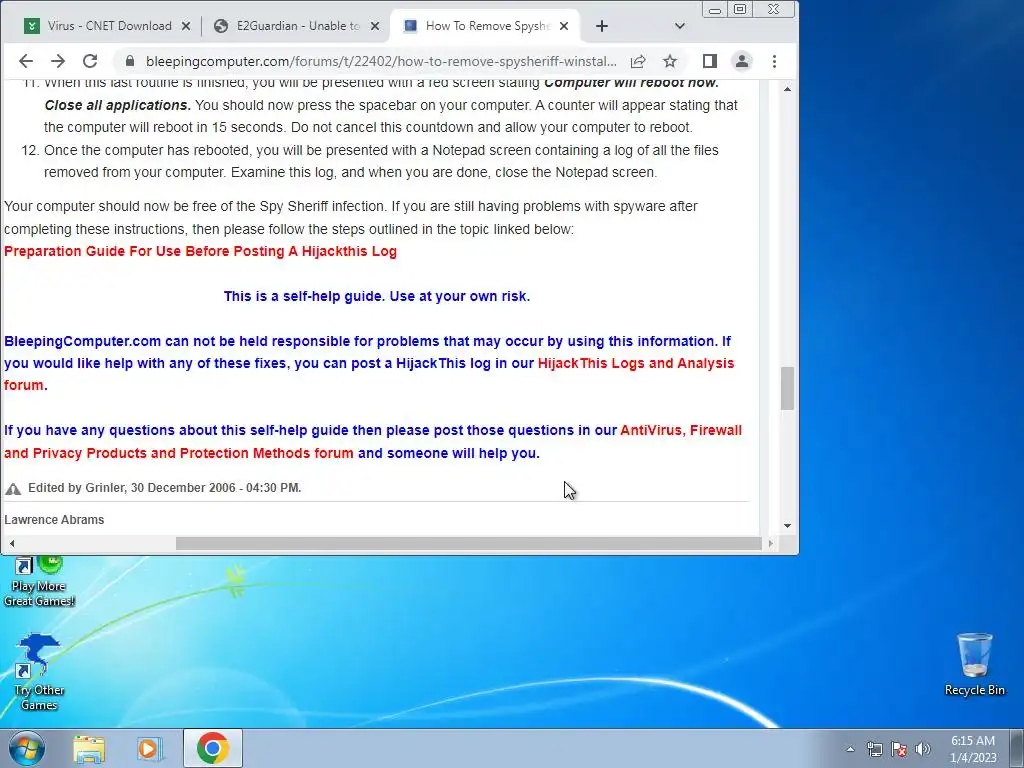Open HijackThis Logs and Analysis link
Screen dimensions: 1024x768
(x=370, y=374)
